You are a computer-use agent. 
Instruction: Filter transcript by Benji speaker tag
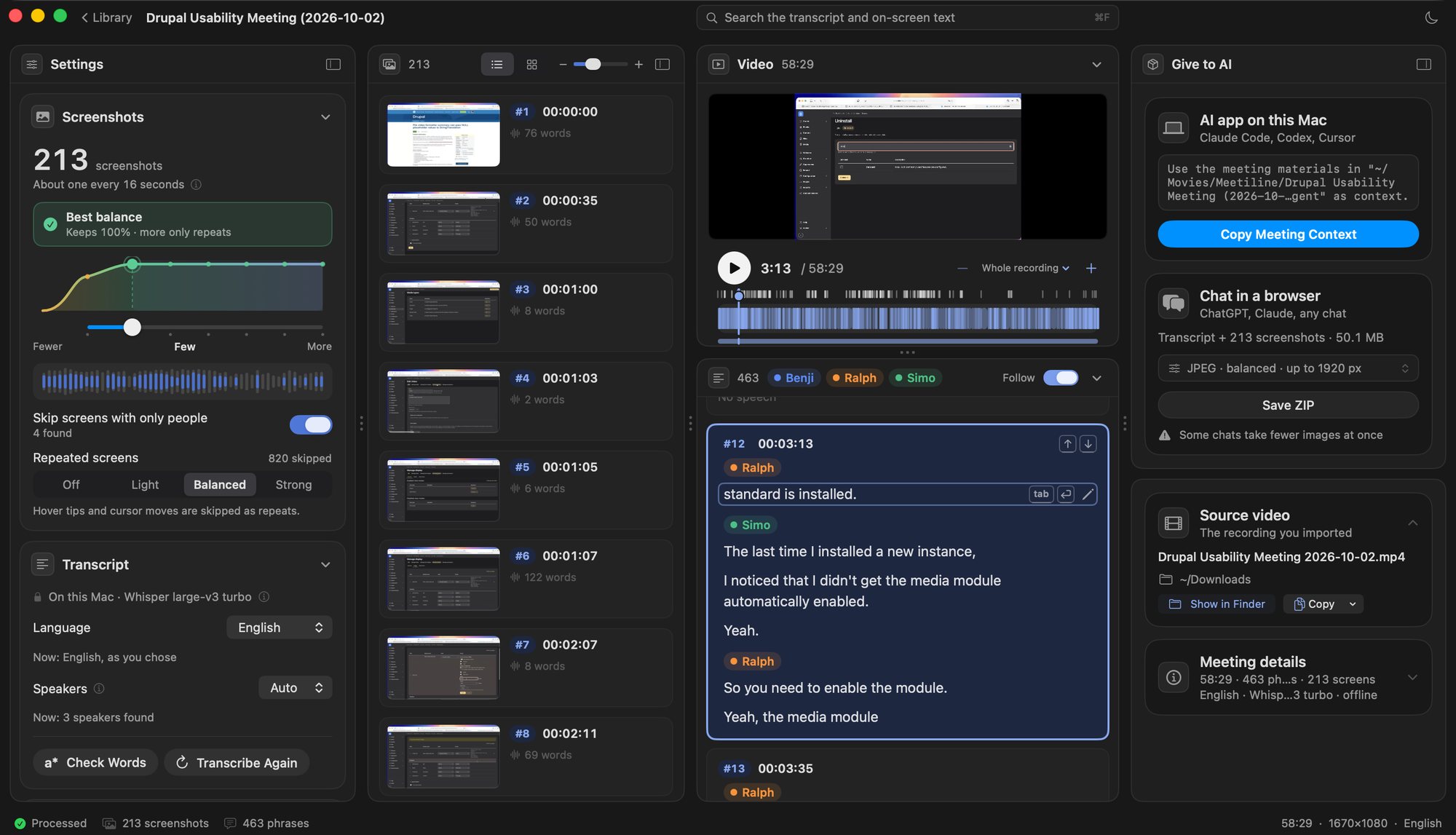tap(794, 378)
